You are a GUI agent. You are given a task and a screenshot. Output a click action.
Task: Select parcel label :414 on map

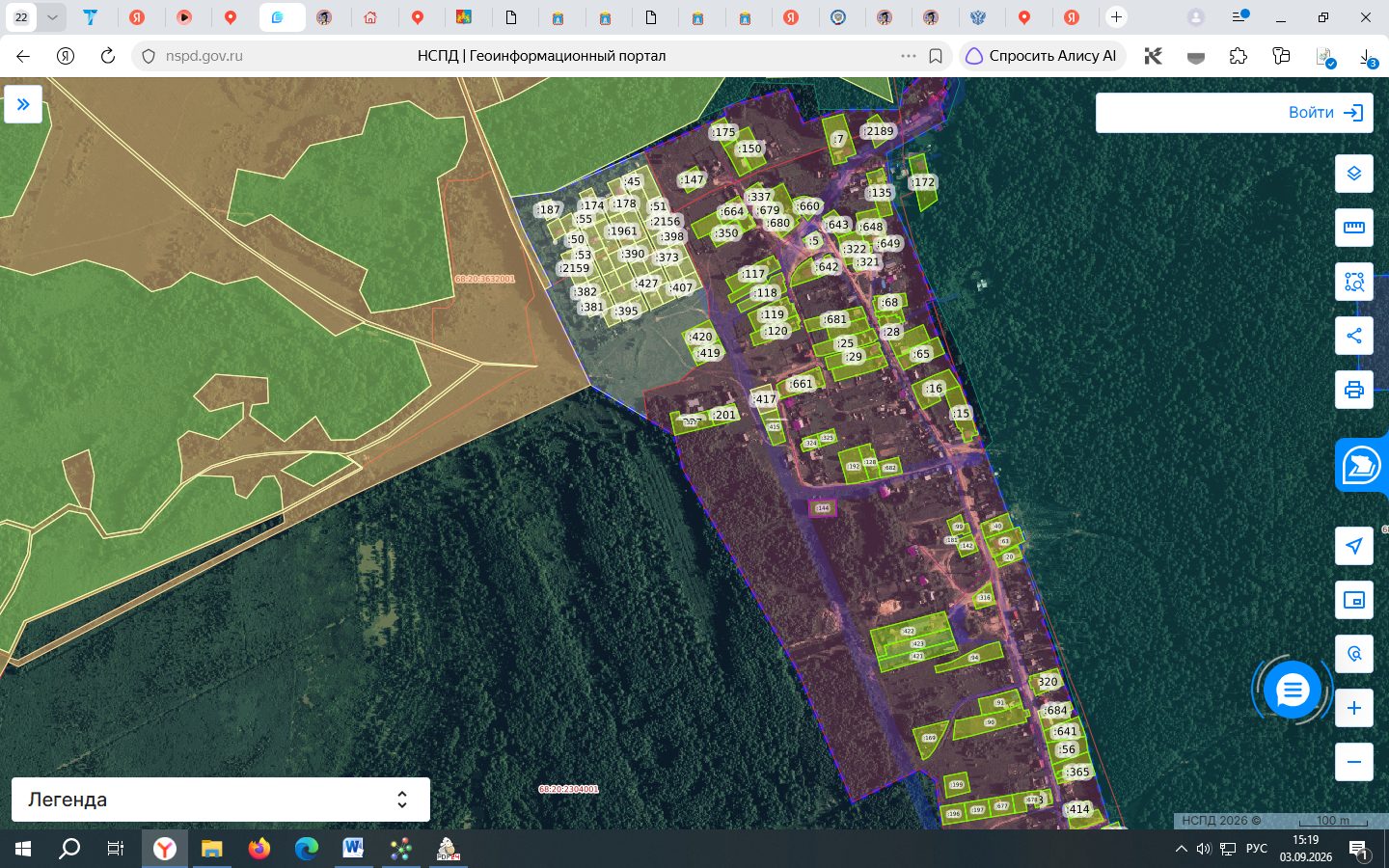pyautogui.click(x=1078, y=809)
